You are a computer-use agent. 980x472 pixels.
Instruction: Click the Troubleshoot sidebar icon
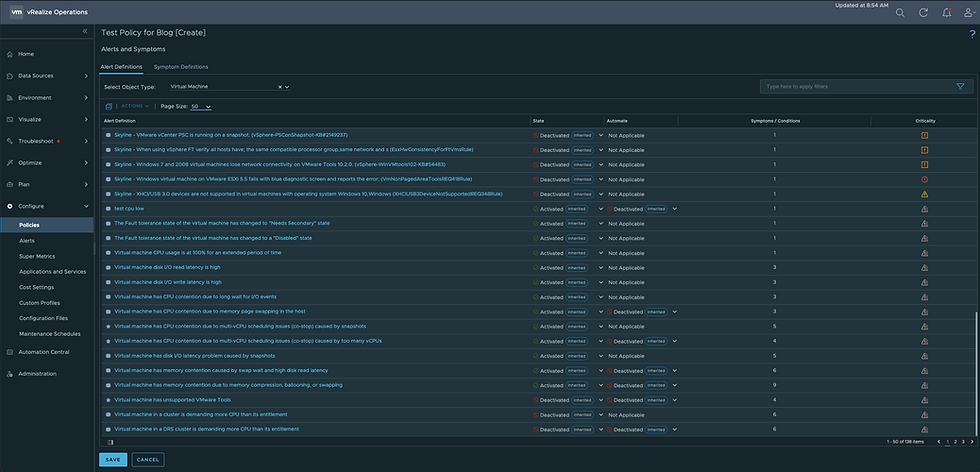pyautogui.click(x=9, y=141)
